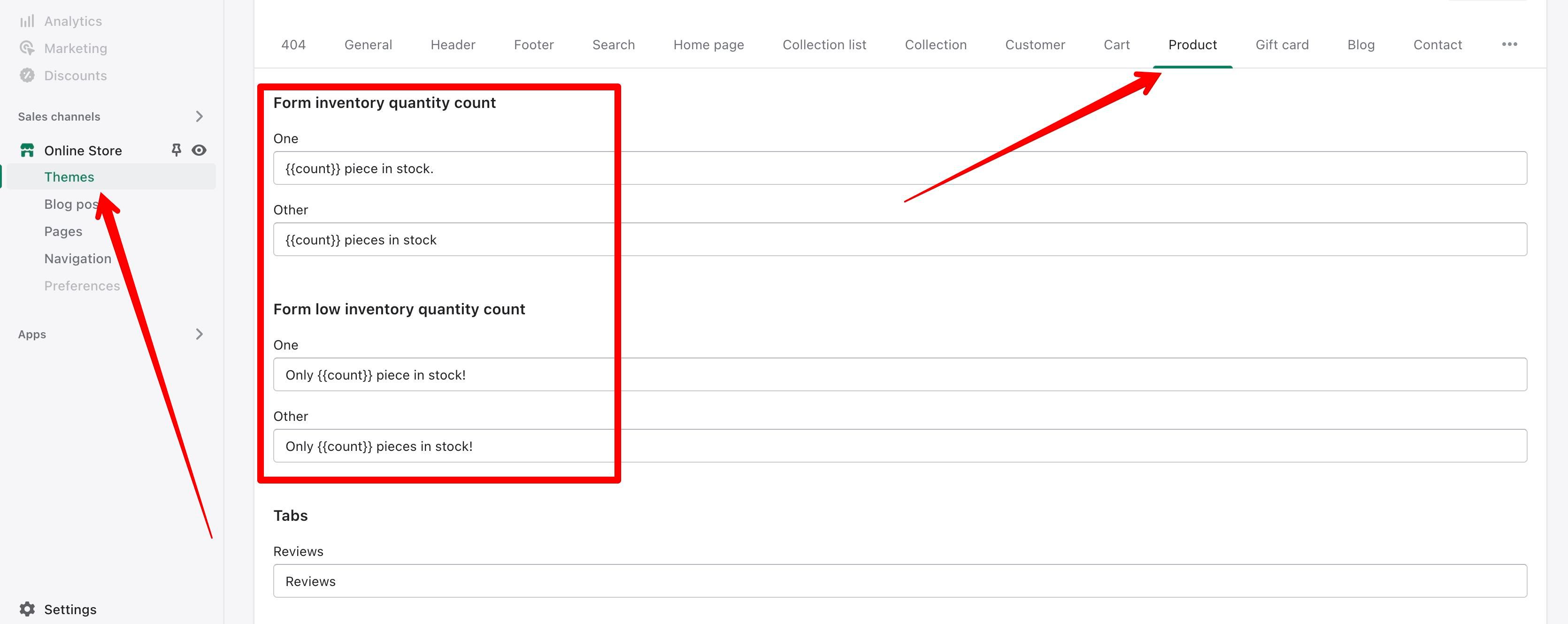Click the Online Store shop icon
1568x624 pixels.
coord(27,150)
